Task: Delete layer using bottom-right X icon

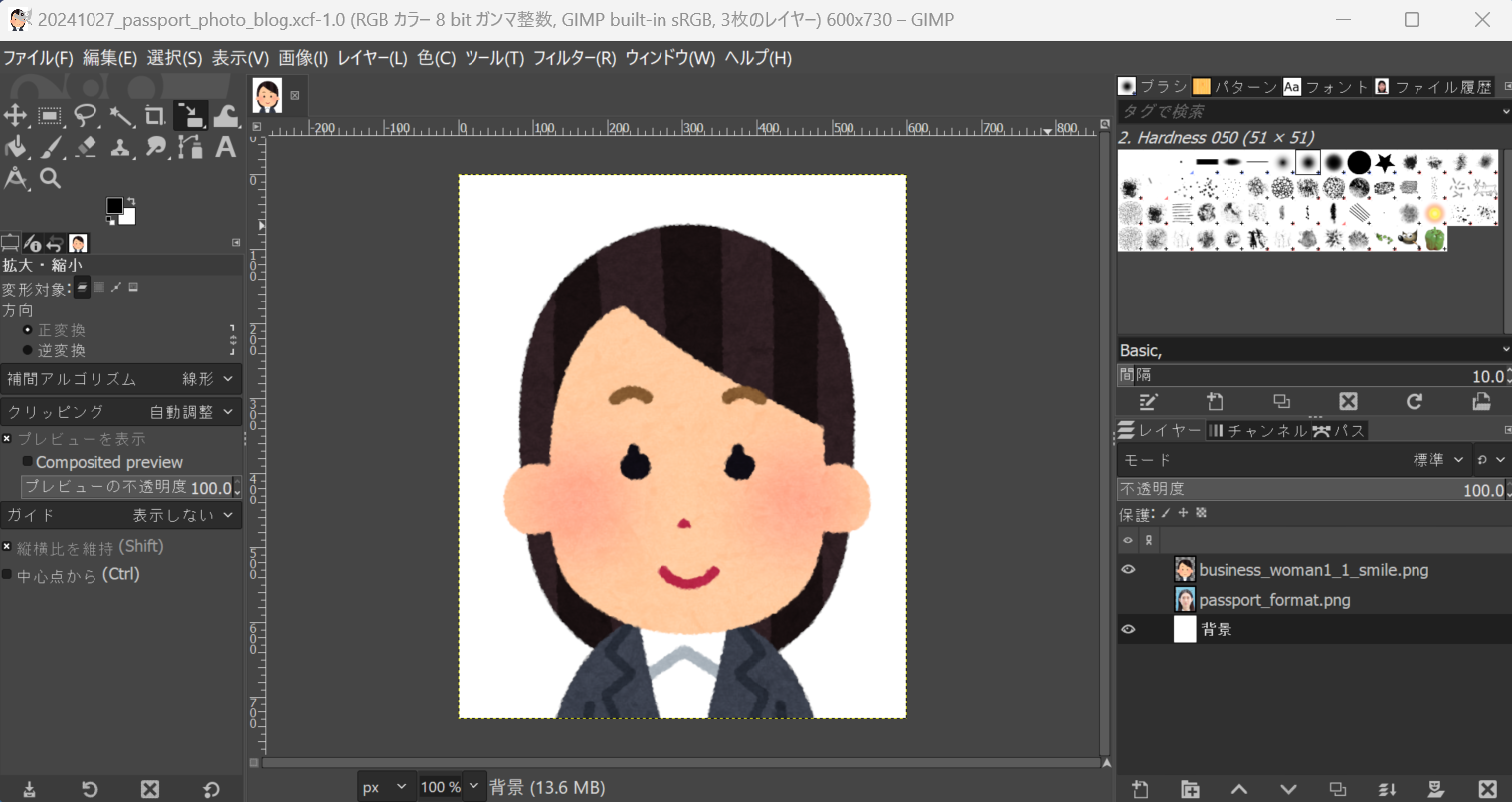Action: 1487,789
